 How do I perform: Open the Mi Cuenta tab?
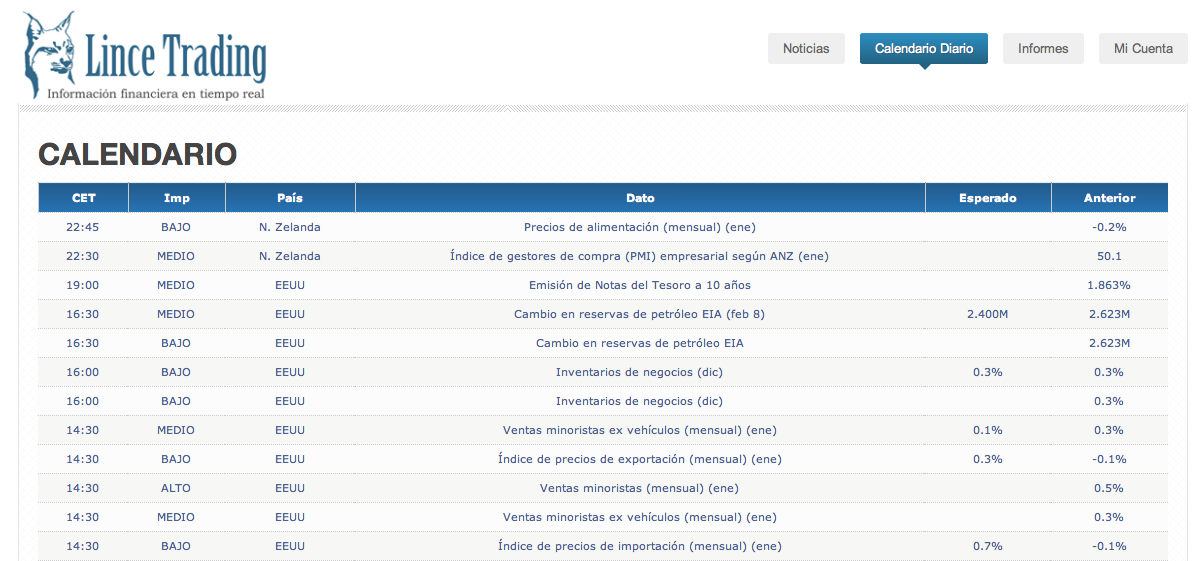1143,49
